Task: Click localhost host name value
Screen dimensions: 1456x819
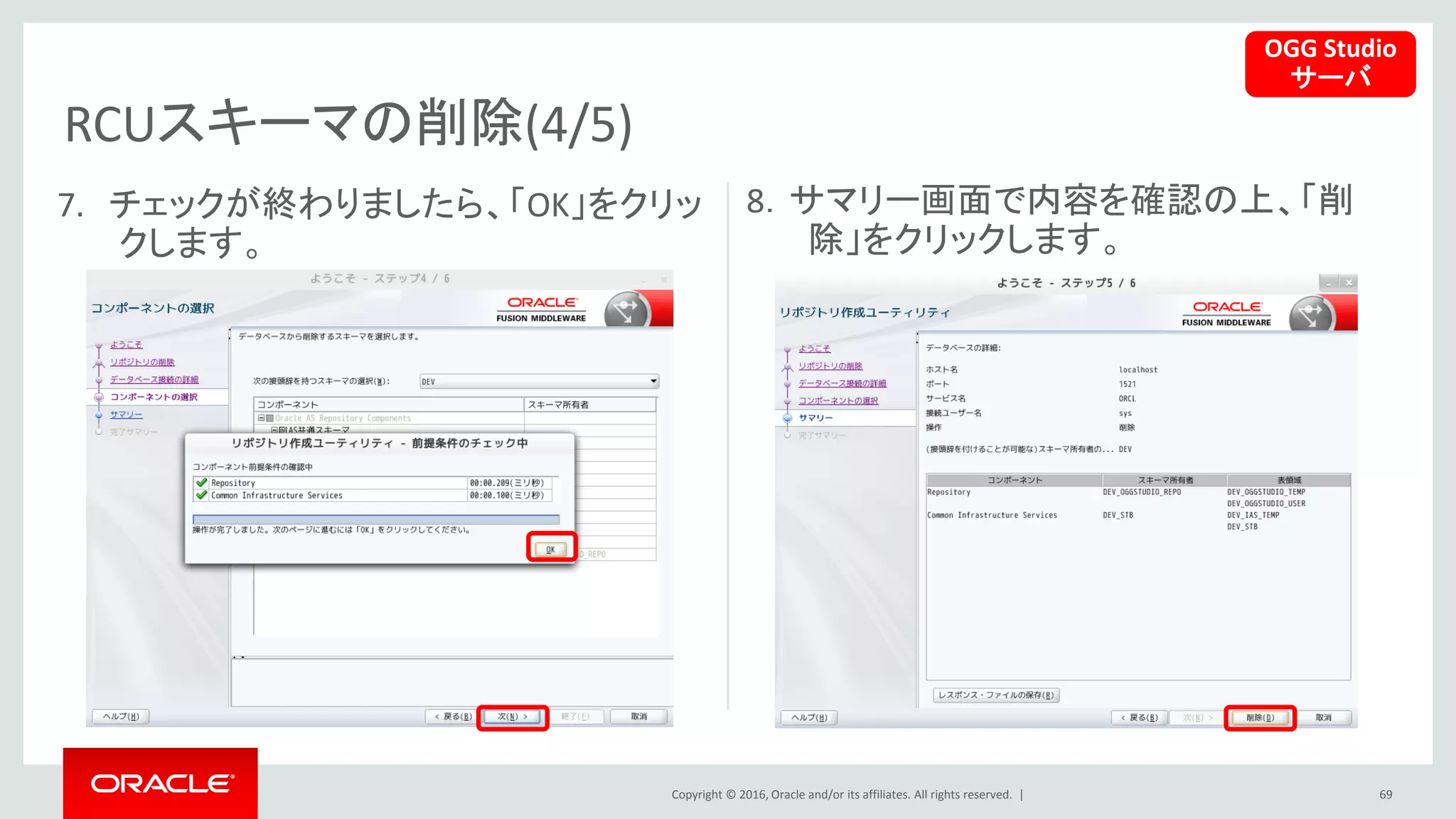Action: tap(1138, 370)
